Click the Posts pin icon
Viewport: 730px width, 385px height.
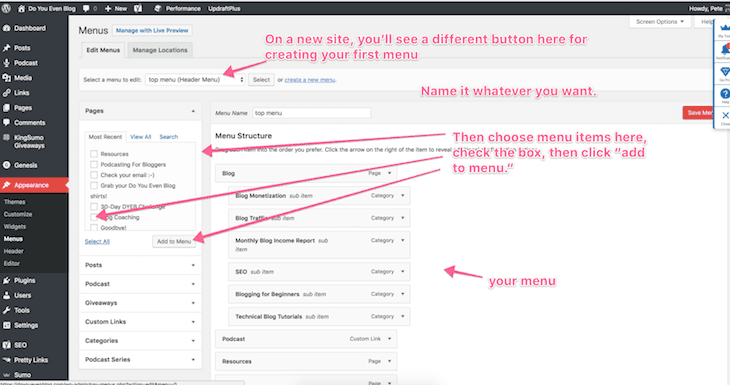tap(7, 48)
